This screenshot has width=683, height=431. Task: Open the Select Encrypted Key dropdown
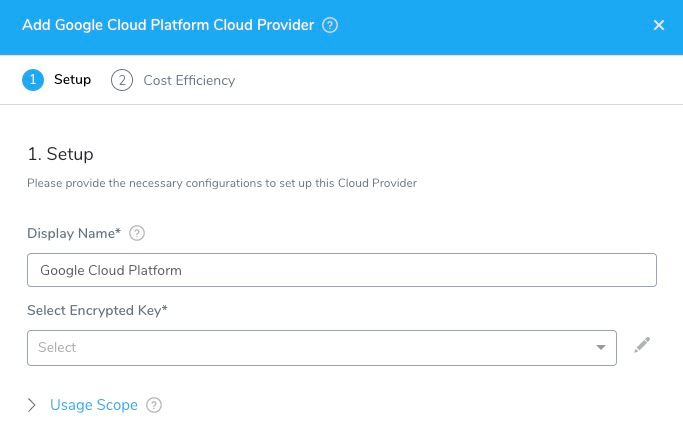click(x=322, y=348)
